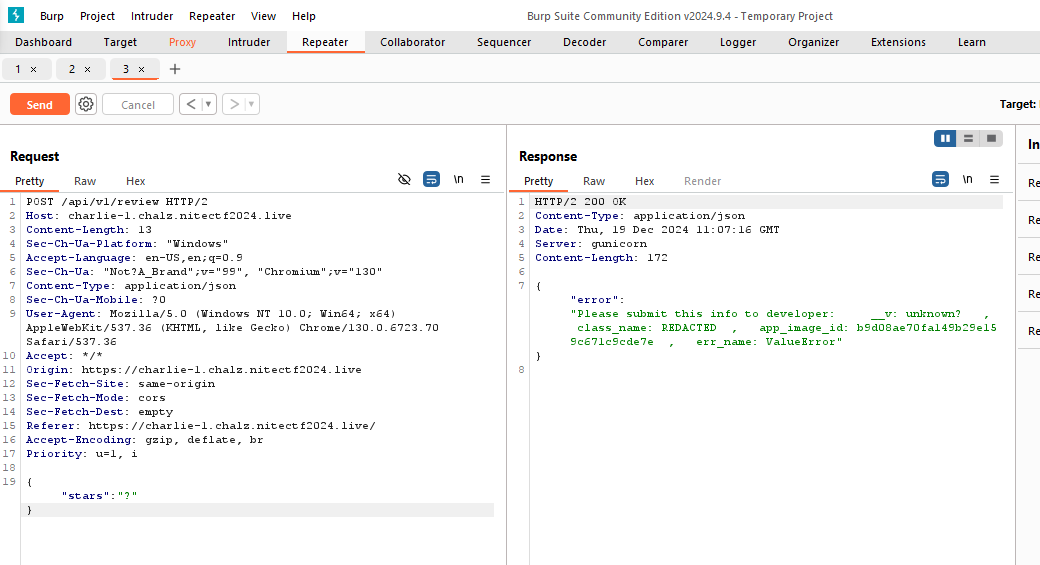Image resolution: width=1040 pixels, height=565 pixels.
Task: Switch to combined single-pane layout
Action: pos(991,138)
